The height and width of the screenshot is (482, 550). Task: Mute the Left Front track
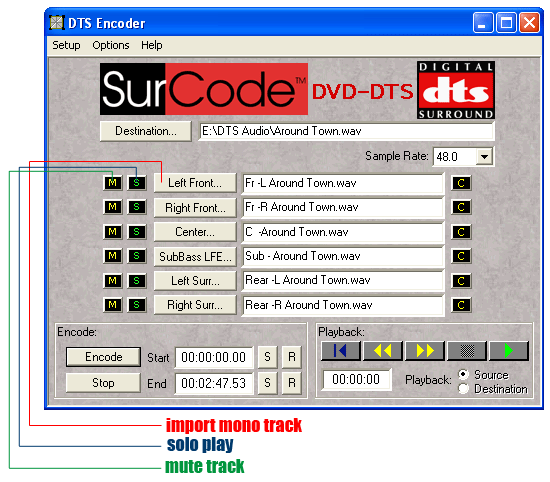point(113,183)
